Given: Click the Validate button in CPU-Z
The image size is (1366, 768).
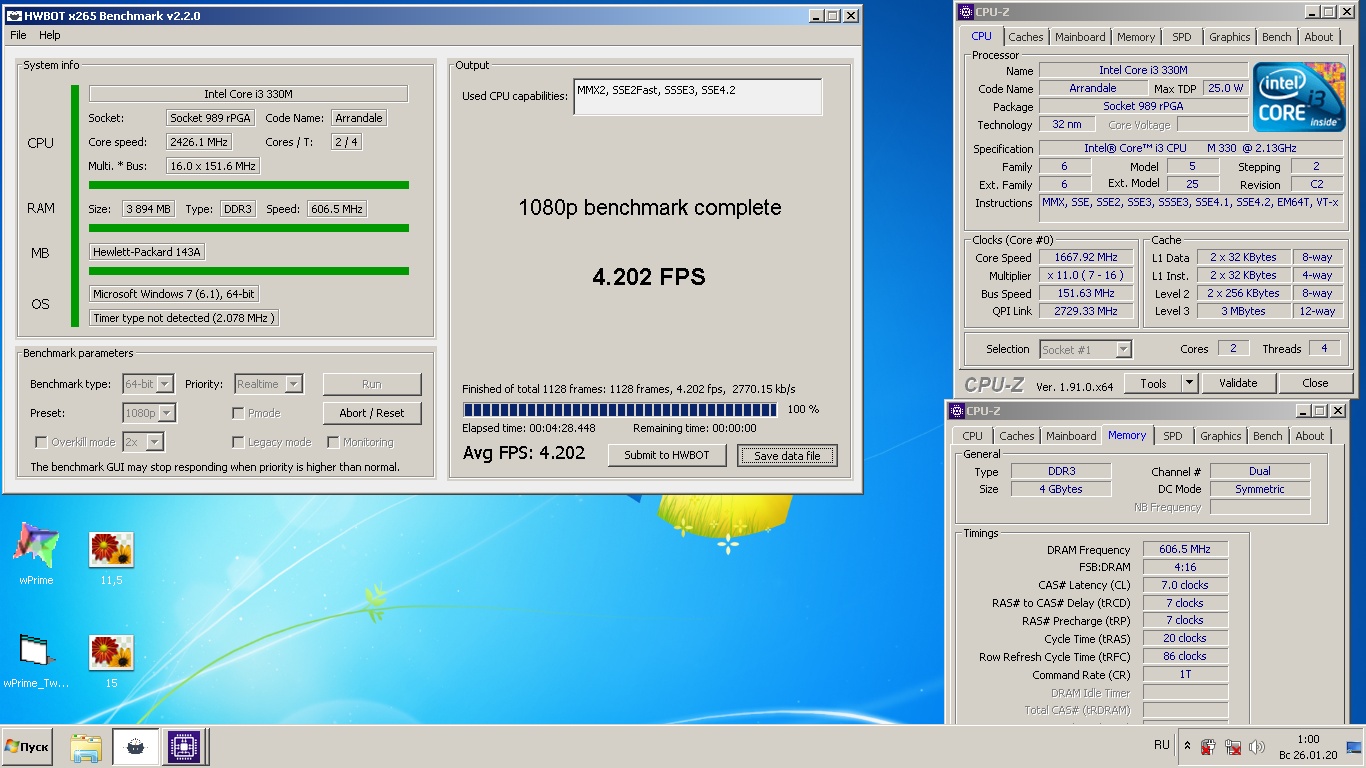Looking at the screenshot, I should [1238, 383].
